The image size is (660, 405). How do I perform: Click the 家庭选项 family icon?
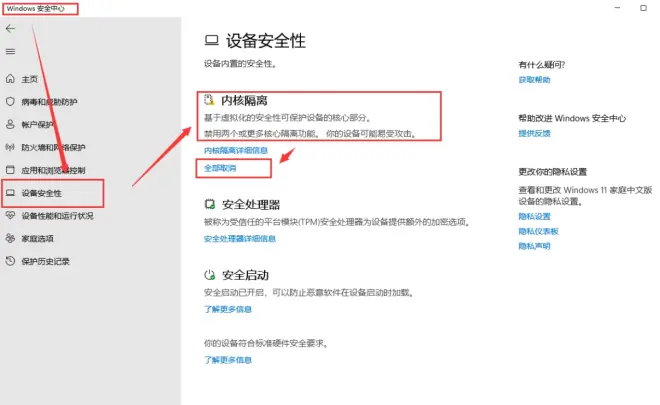click(x=11, y=238)
